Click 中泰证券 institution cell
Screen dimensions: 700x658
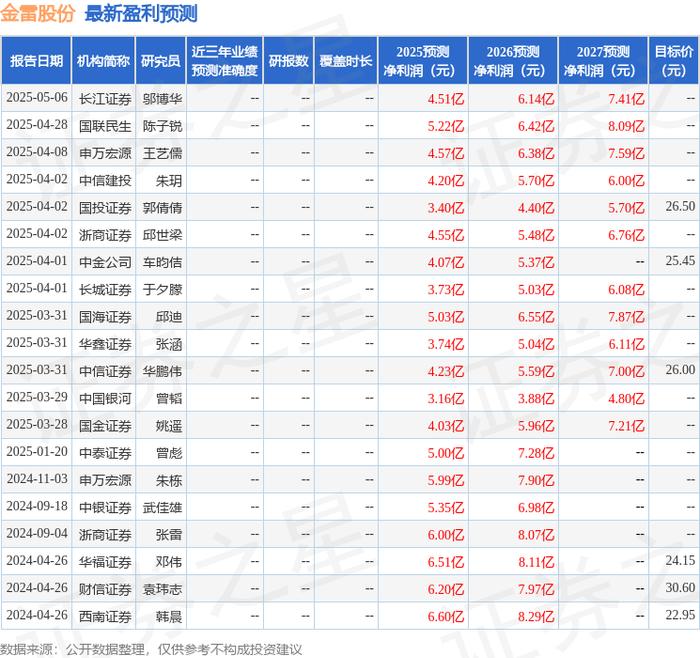coord(105,453)
